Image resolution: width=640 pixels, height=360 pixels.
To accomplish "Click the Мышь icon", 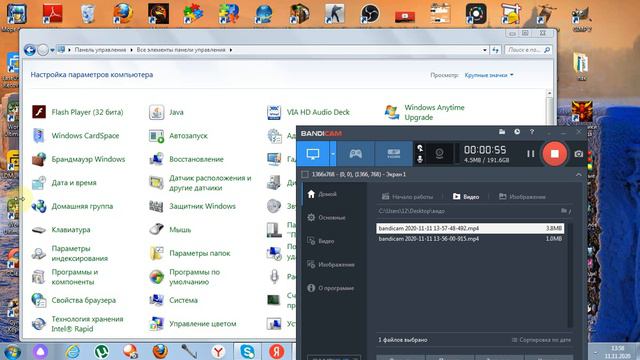I will coord(156,230).
